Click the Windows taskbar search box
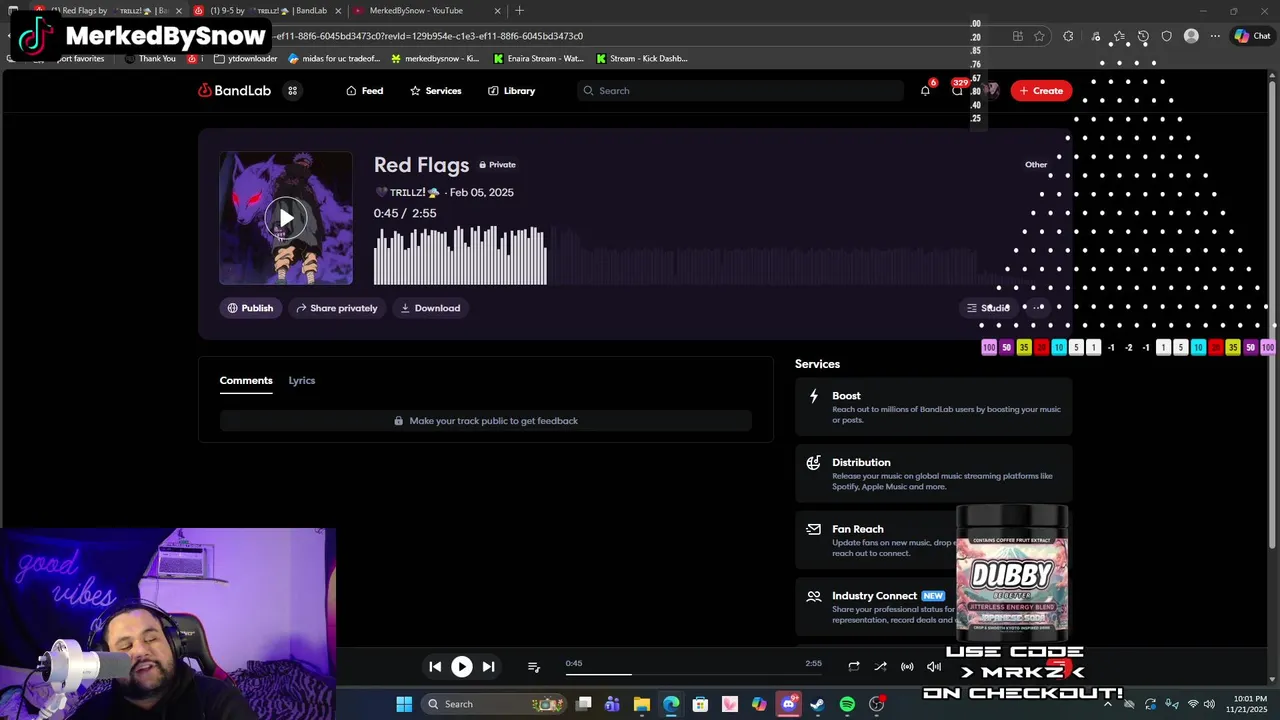The image size is (1280, 720). click(495, 704)
